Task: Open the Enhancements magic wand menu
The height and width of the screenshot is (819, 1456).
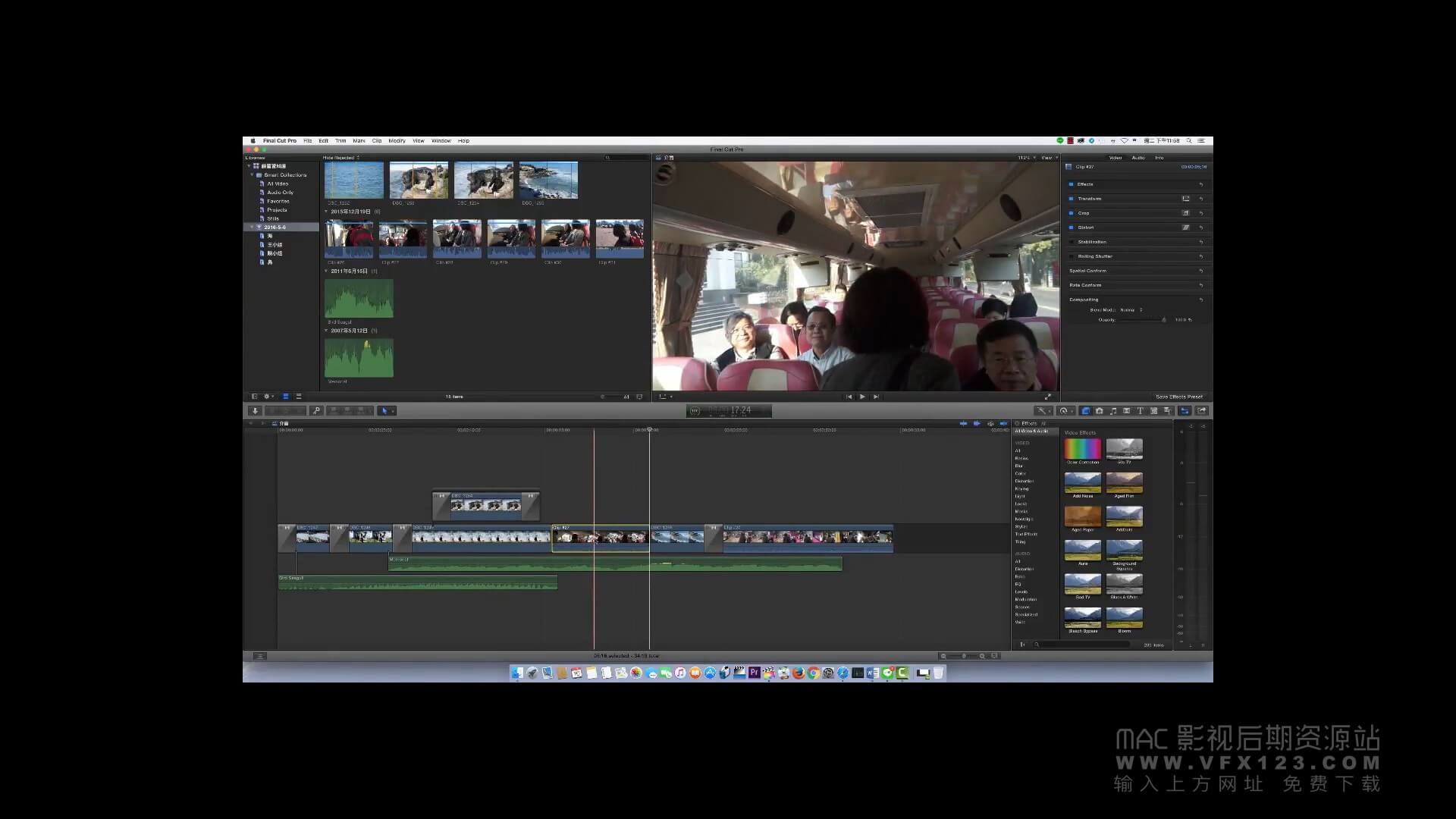Action: point(1044,410)
